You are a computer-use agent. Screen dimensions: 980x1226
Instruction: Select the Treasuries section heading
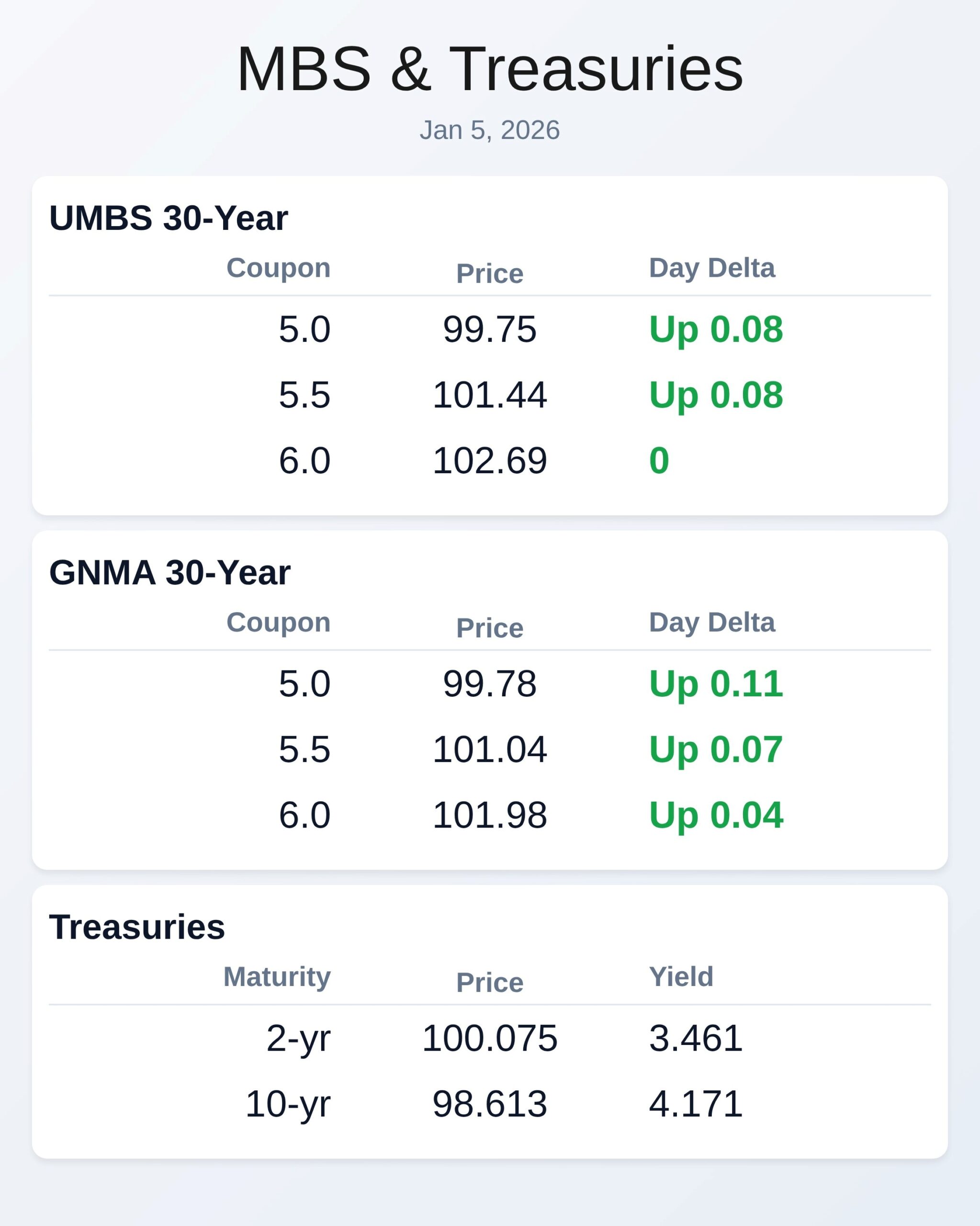tap(137, 926)
